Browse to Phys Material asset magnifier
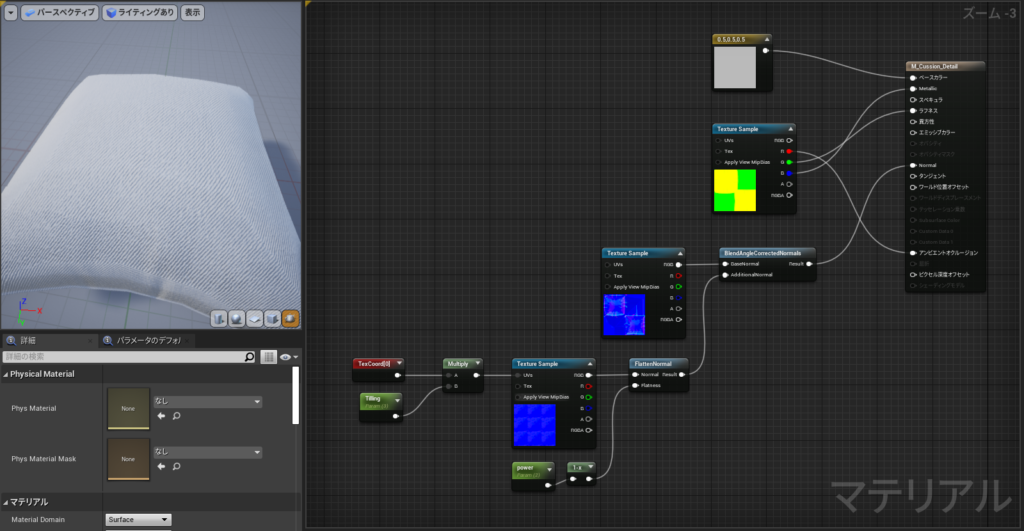The height and width of the screenshot is (531, 1024). coord(176,416)
